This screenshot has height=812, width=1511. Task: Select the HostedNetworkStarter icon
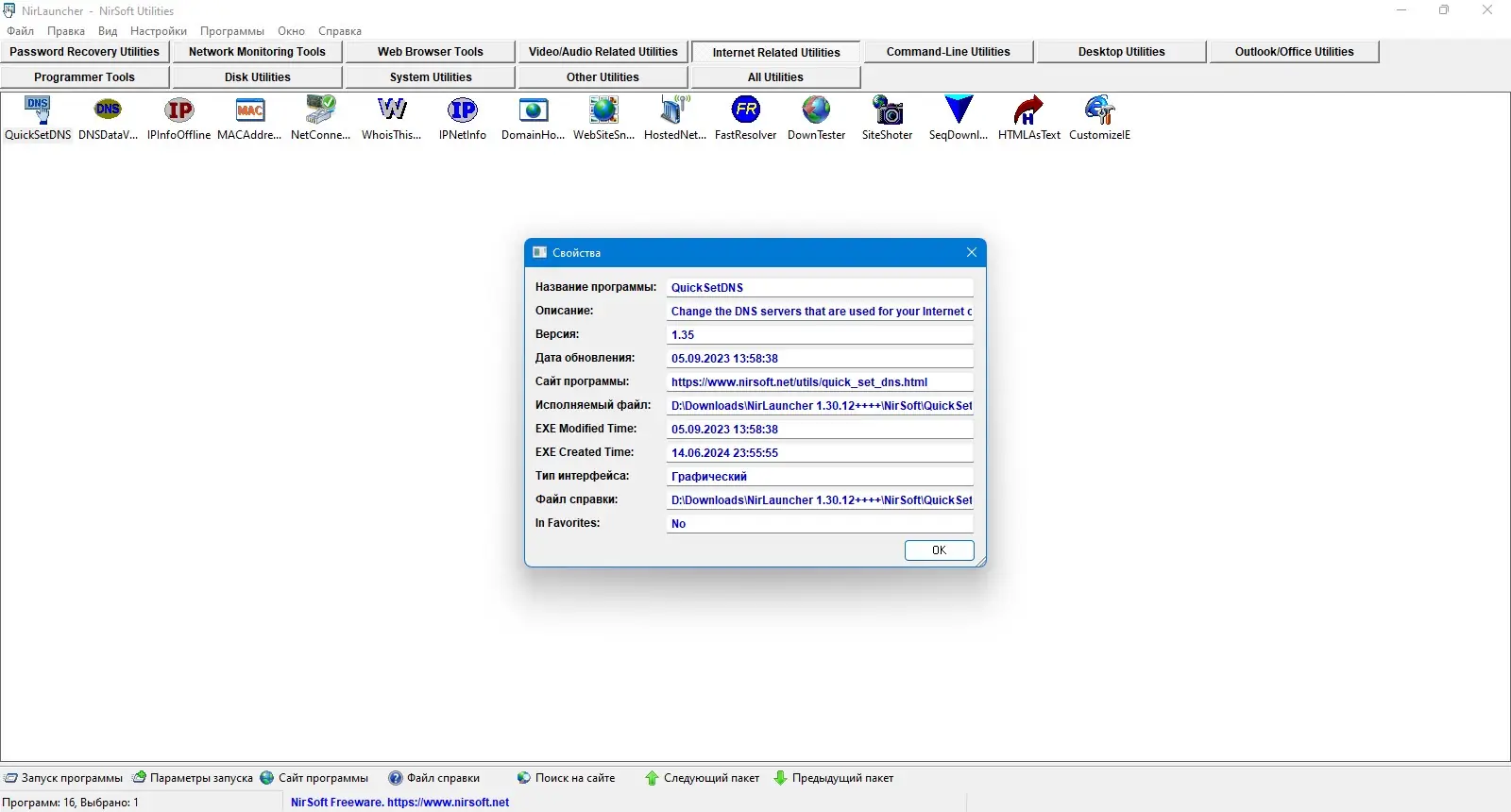tap(675, 110)
